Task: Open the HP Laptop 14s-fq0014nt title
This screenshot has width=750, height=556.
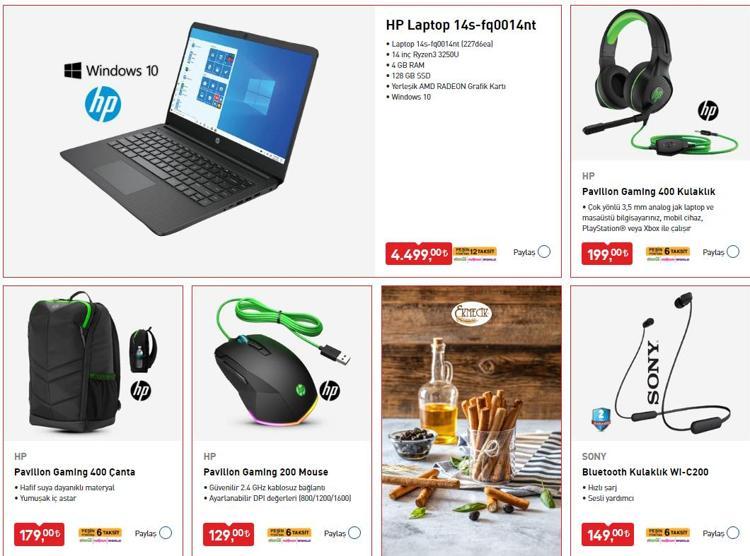Action: 461,25
